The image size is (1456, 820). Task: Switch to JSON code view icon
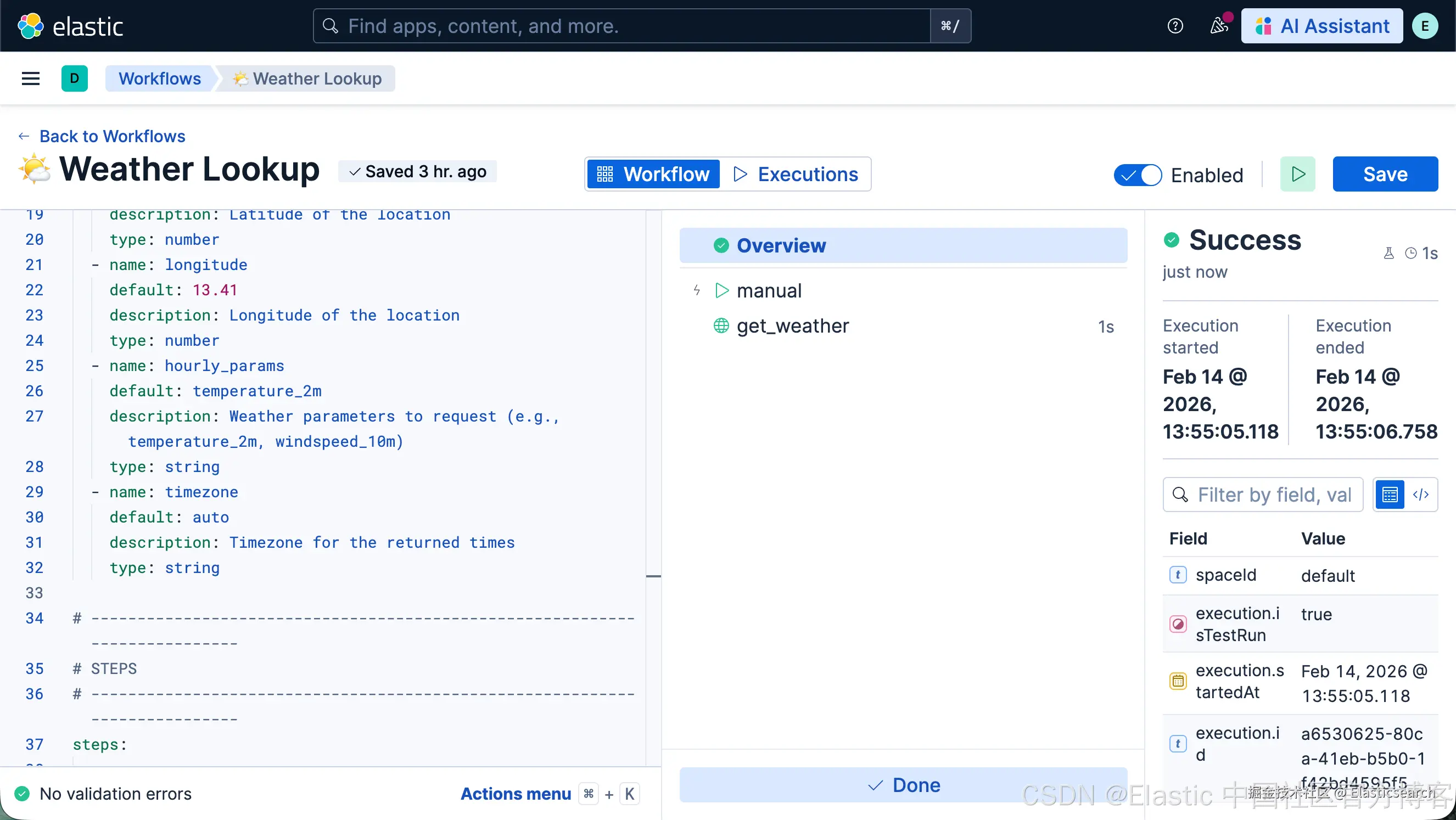click(1421, 495)
